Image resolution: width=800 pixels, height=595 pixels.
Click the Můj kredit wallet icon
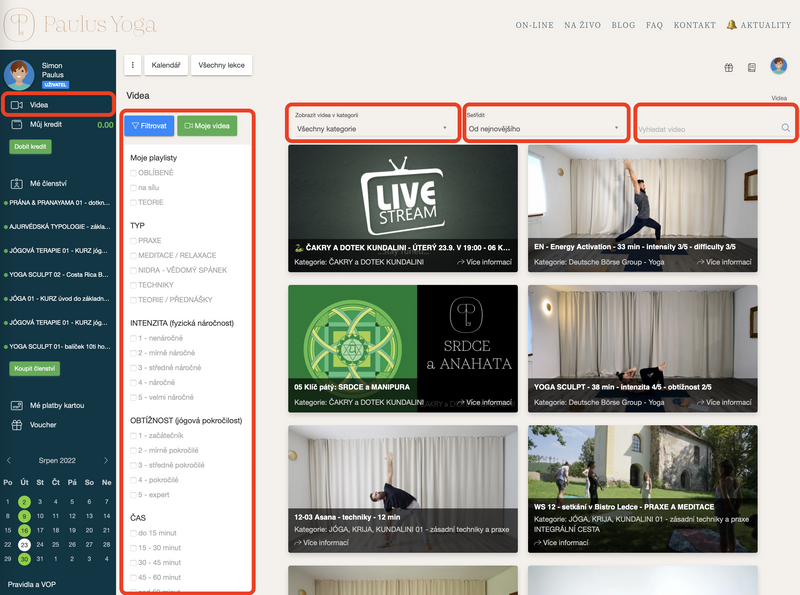(x=17, y=124)
